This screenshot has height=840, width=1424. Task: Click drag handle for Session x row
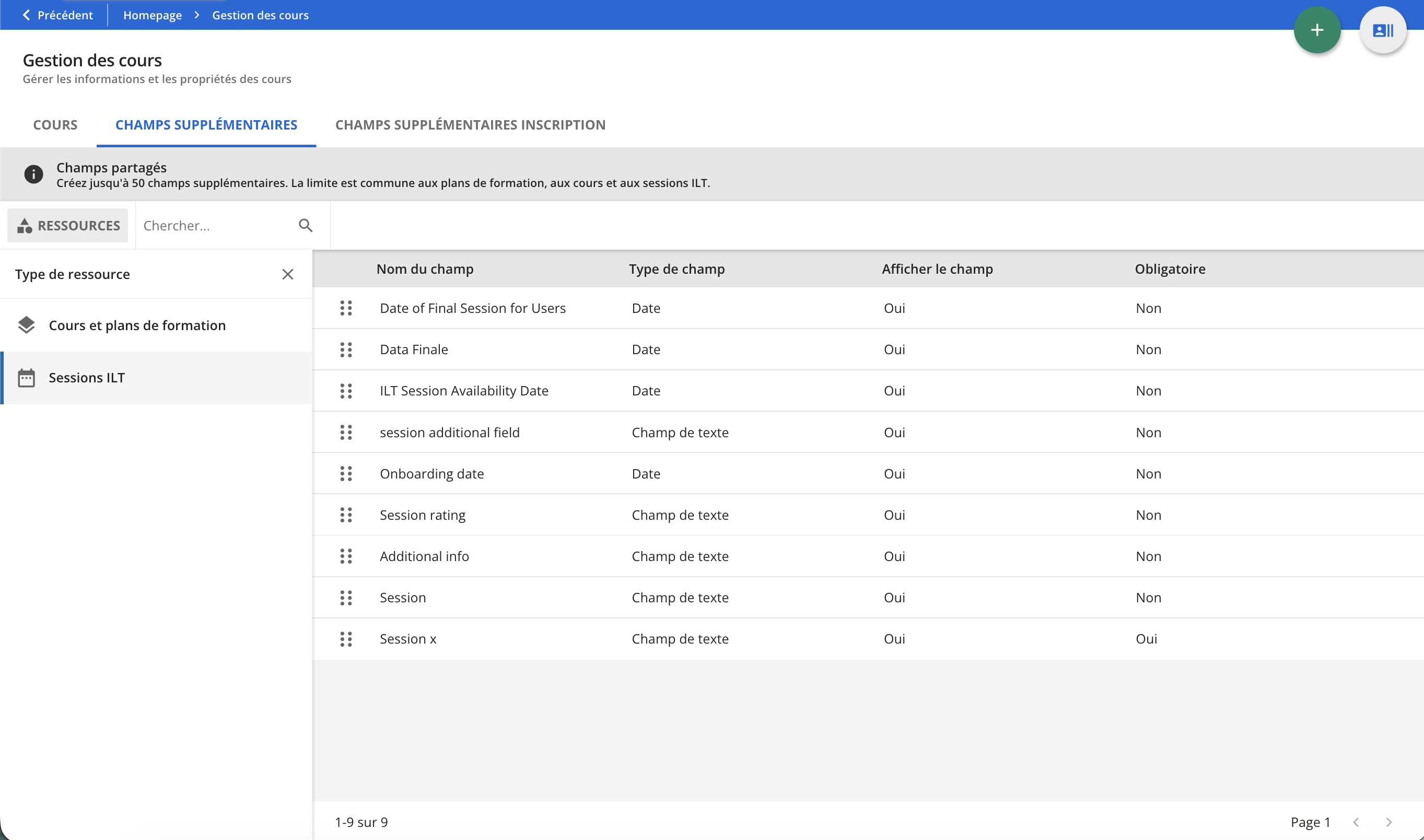point(346,639)
